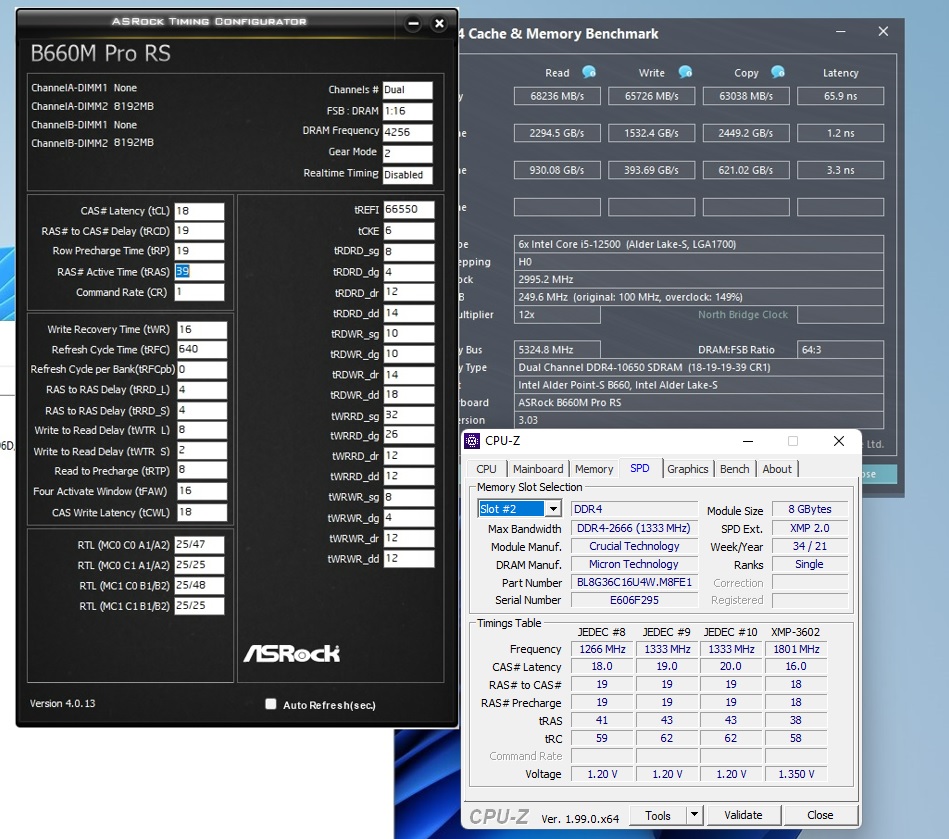Click the JEDEC #8 tRAS value 41
Image resolution: width=949 pixels, height=839 pixels.
[x=602, y=720]
